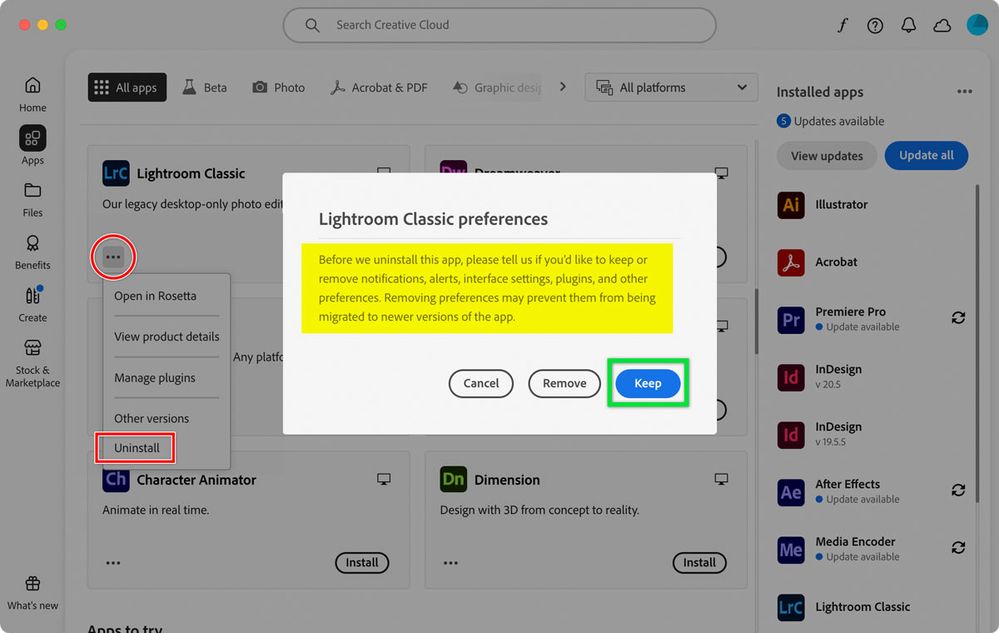Open the Adobe Fonts icon in top bar
The height and width of the screenshot is (633, 999).
pos(843,25)
